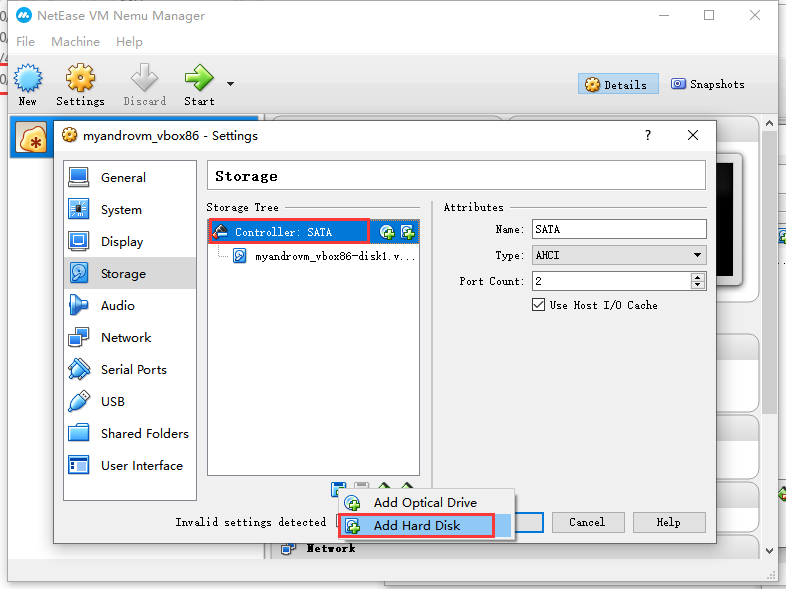Open the Settings gear toolbar icon
This screenshot has width=786, height=589.
[x=80, y=84]
